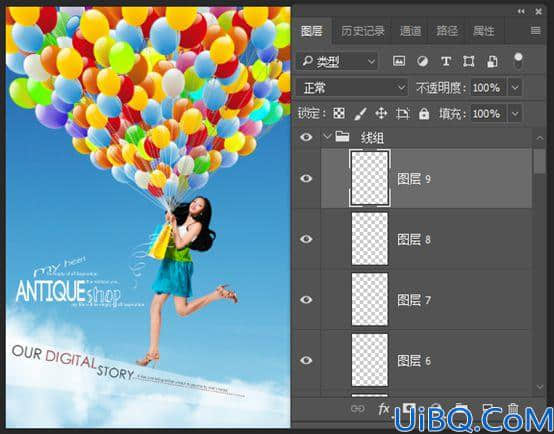This screenshot has width=554, height=434.
Task: Click the balloon poster canvas image
Action: tap(148, 217)
